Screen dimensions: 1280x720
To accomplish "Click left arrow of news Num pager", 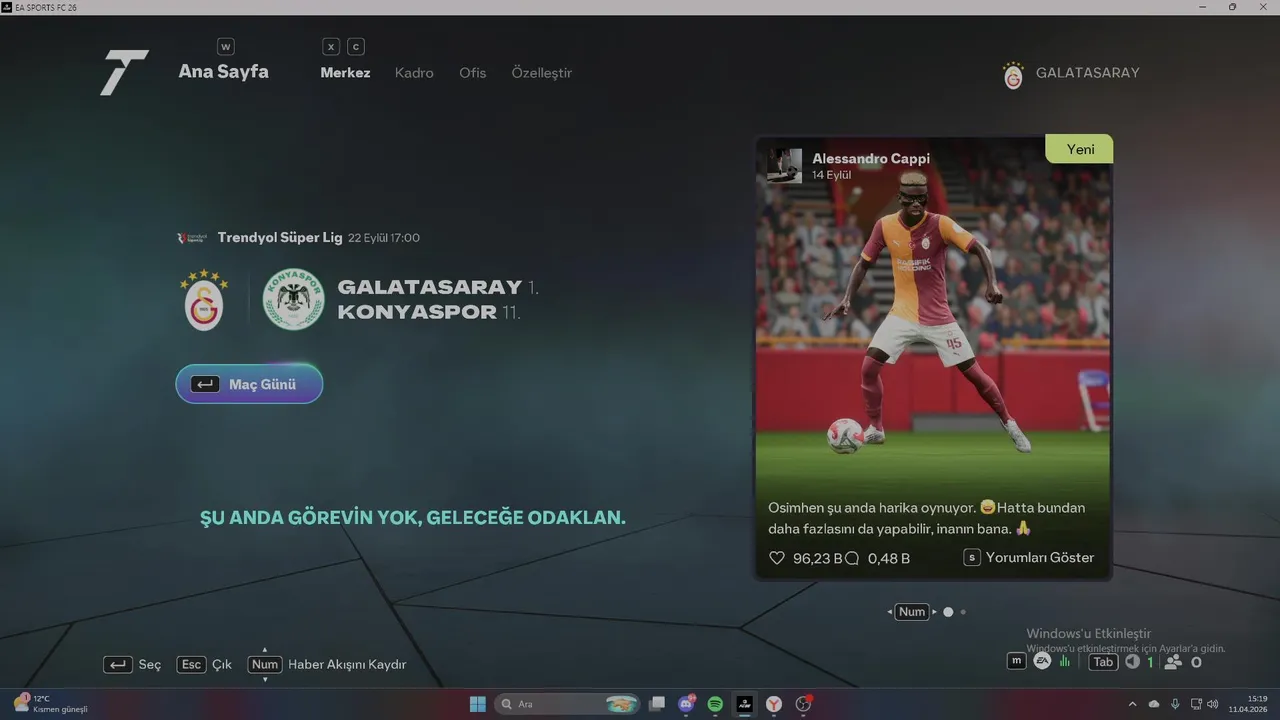I will [x=890, y=612].
